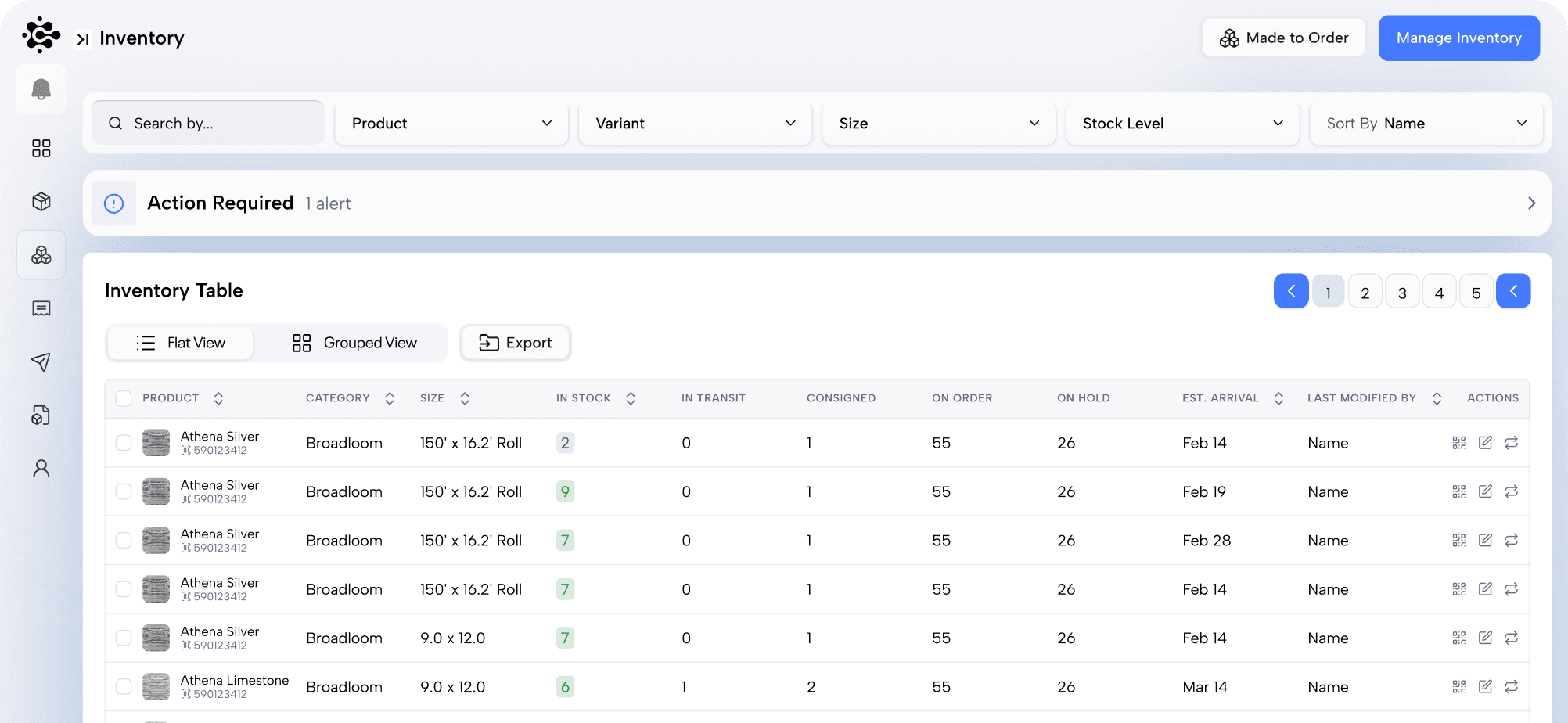Screen dimensions: 1568x723
Task: Check the row with in-stock value 9
Action: tap(124, 491)
